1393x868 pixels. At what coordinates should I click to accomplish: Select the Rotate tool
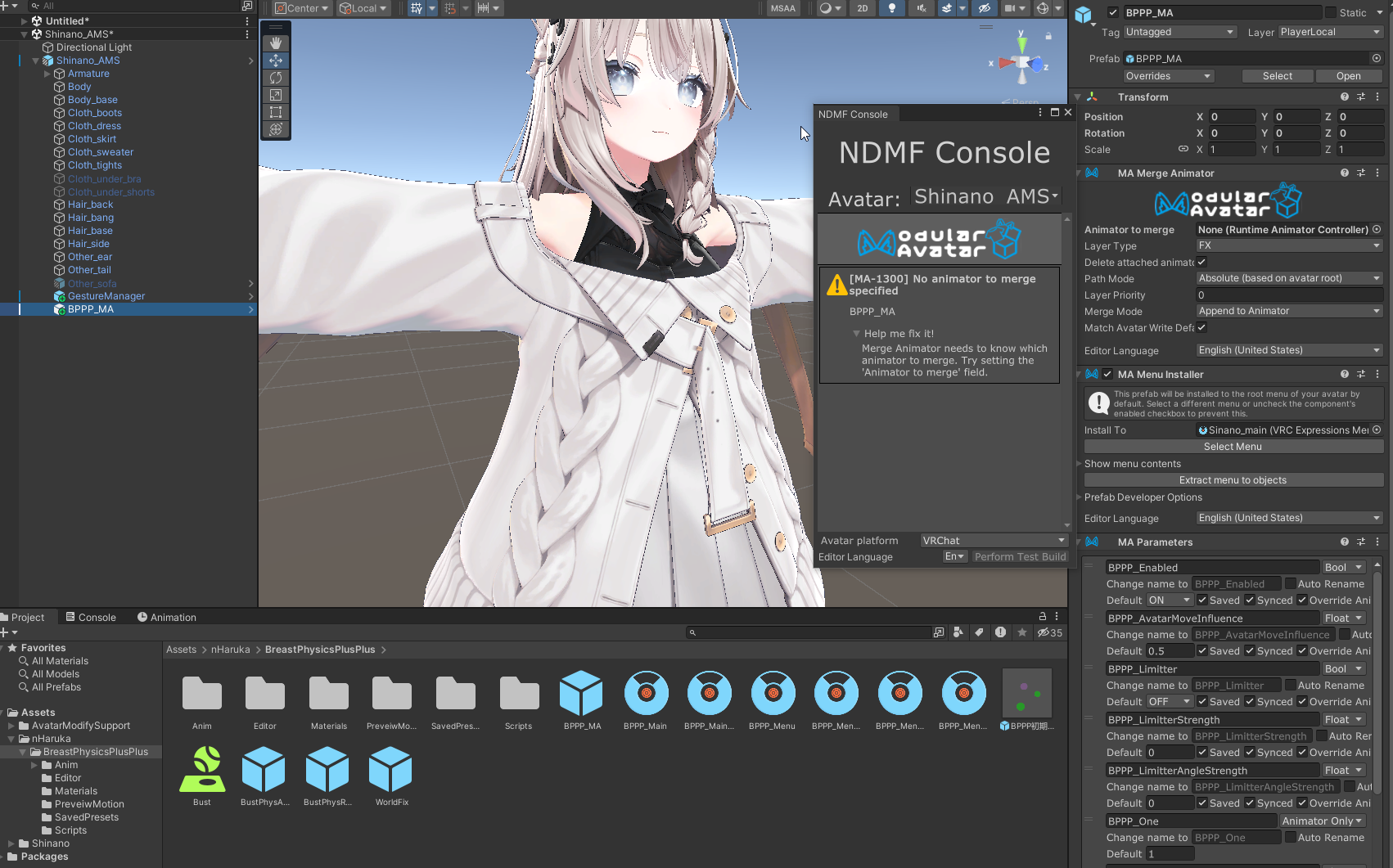pos(276,78)
